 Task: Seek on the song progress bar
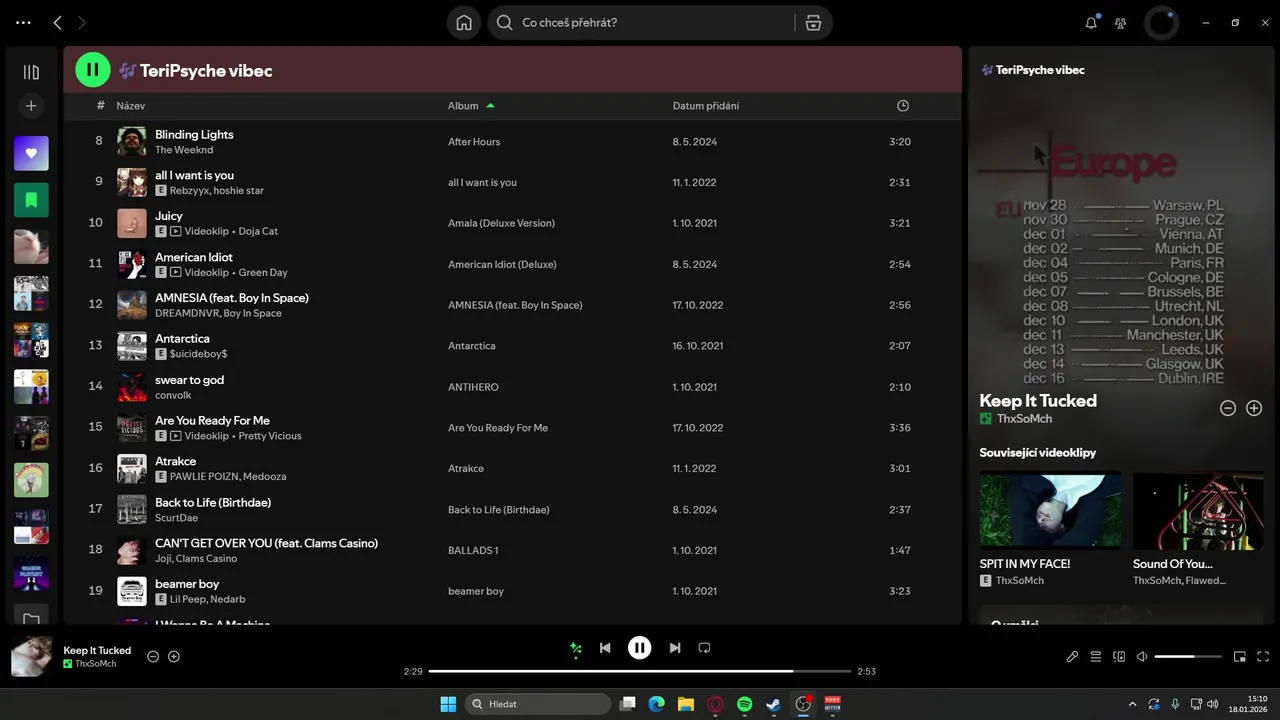pos(640,671)
